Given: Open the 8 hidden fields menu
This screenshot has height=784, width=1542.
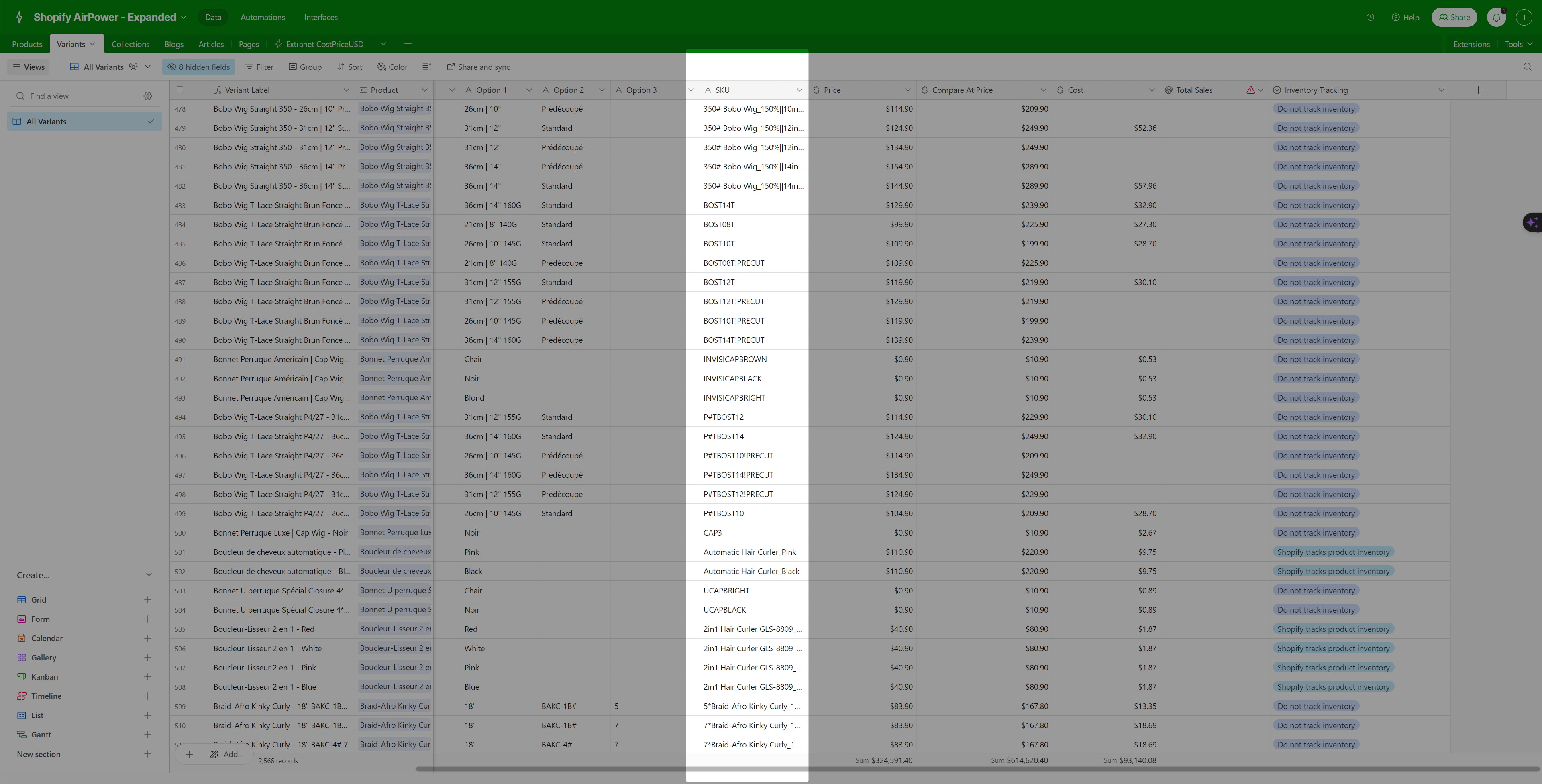Looking at the screenshot, I should coord(198,67).
